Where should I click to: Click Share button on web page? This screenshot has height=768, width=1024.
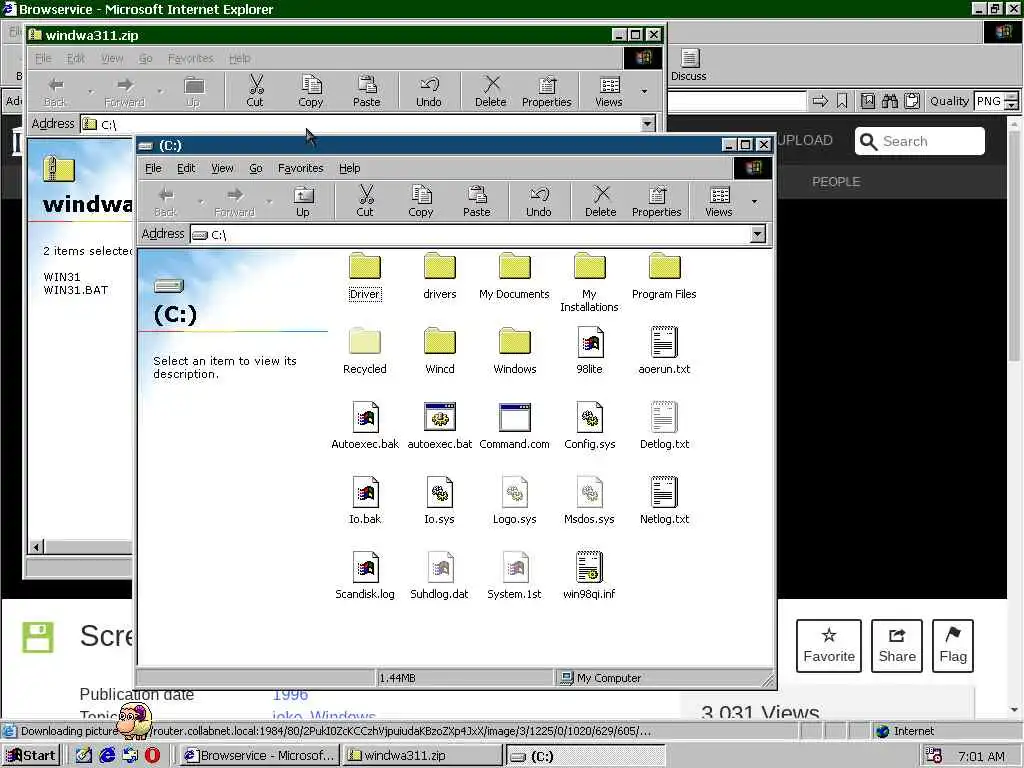(x=897, y=646)
